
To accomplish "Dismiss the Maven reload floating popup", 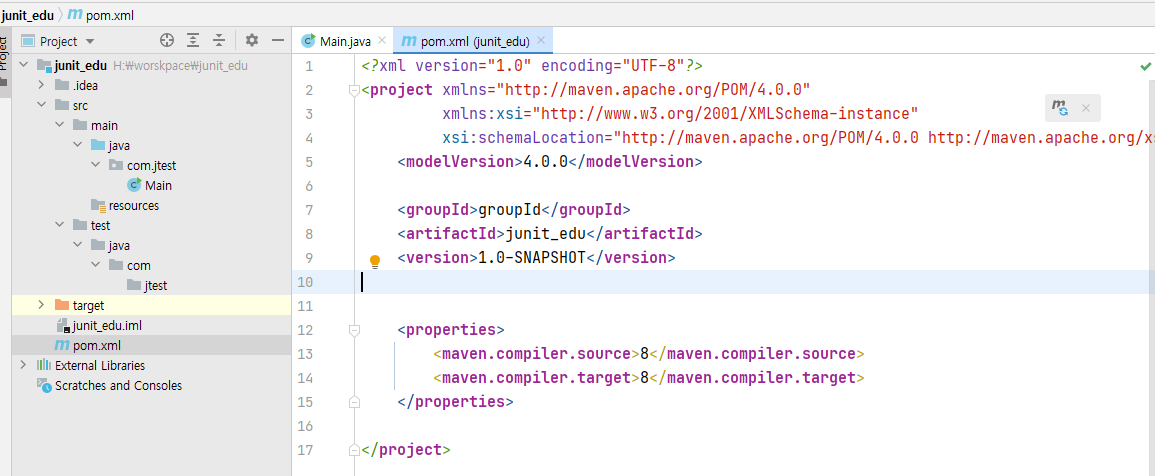I will (1085, 108).
